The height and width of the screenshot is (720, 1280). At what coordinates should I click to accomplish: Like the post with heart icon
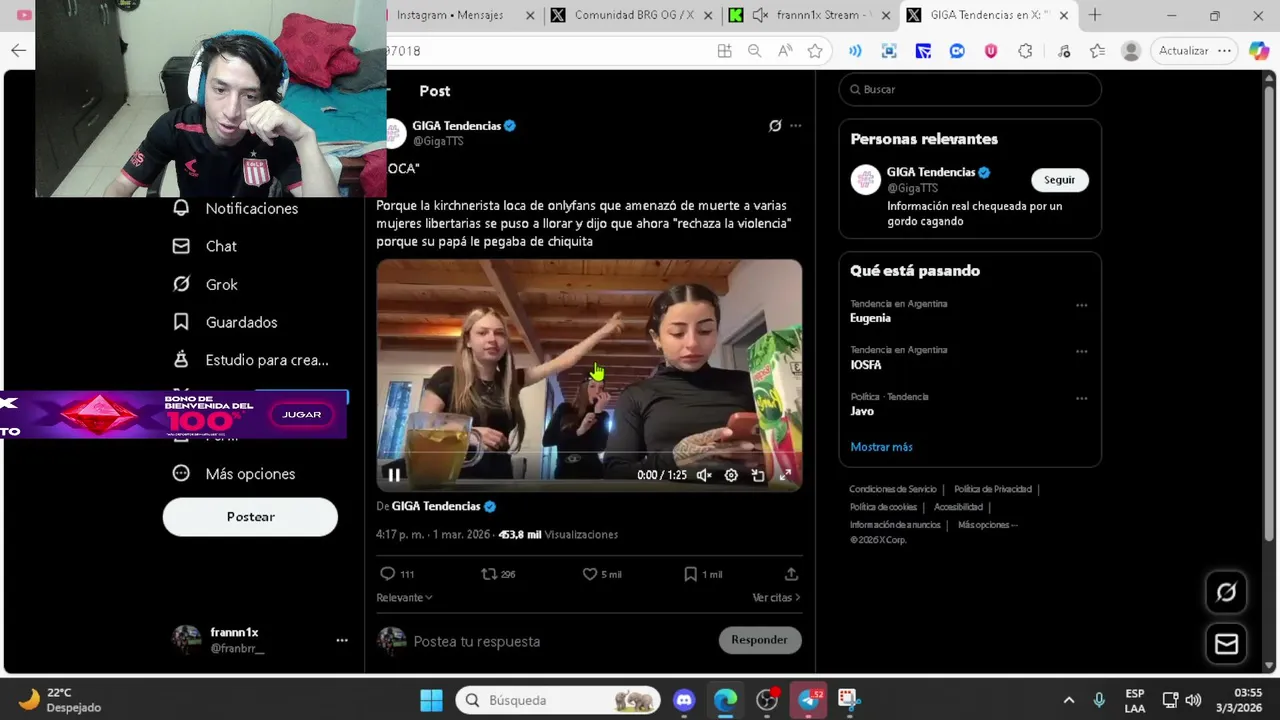point(602,574)
